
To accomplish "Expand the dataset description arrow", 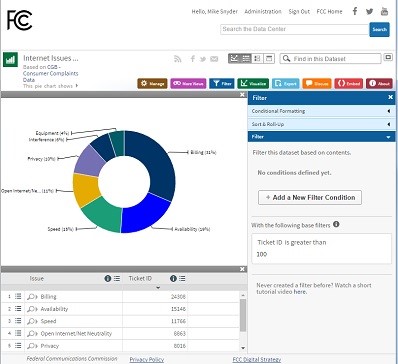I will point(77,86).
